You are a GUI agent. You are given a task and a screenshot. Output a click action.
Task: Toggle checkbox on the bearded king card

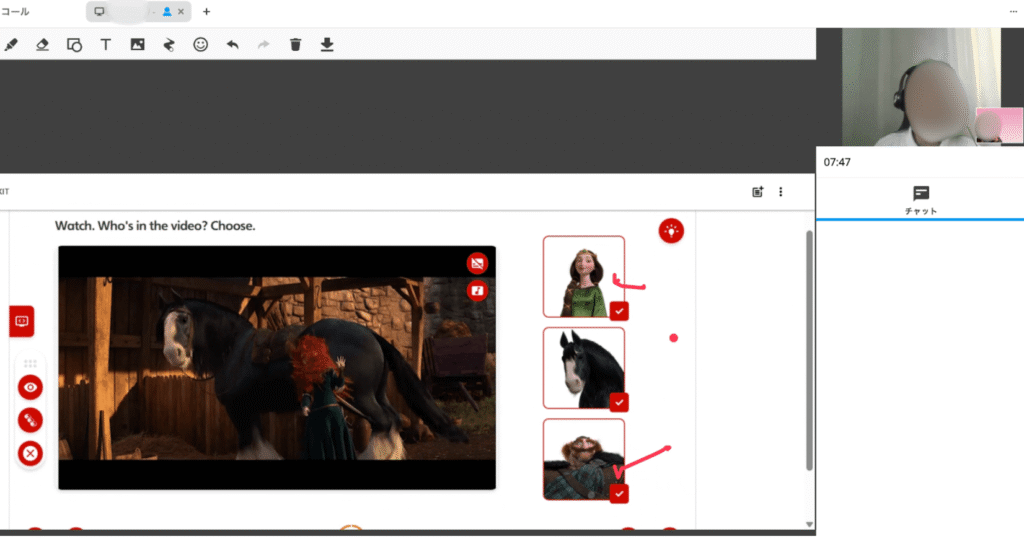point(618,493)
